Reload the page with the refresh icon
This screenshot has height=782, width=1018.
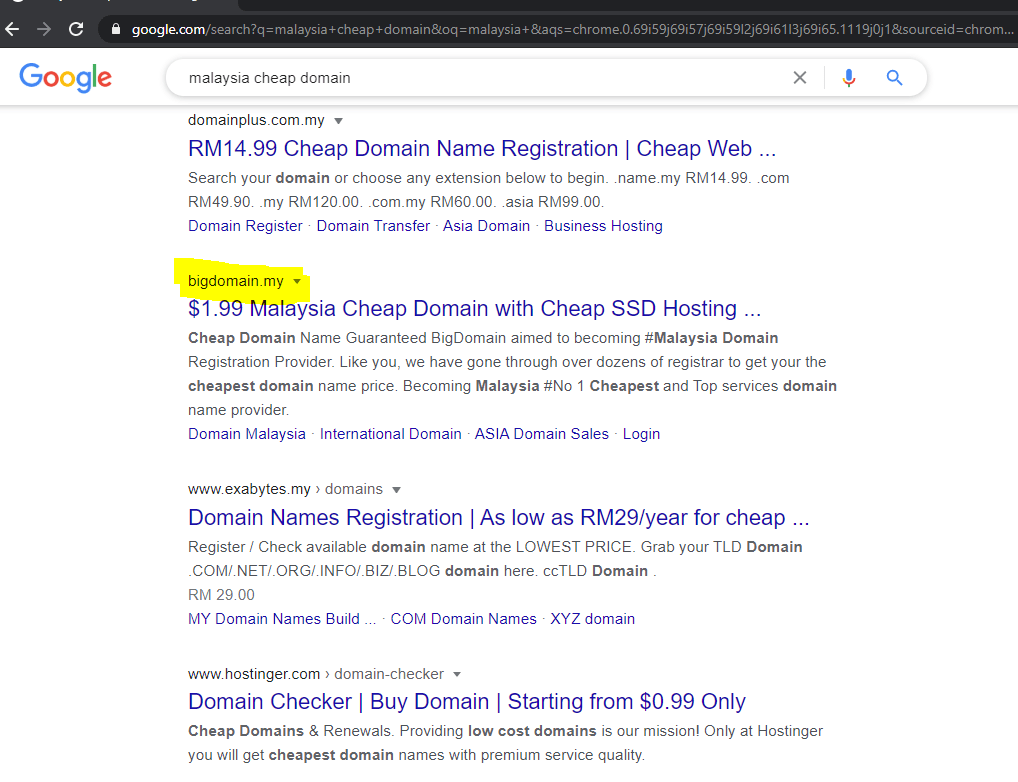click(x=76, y=29)
